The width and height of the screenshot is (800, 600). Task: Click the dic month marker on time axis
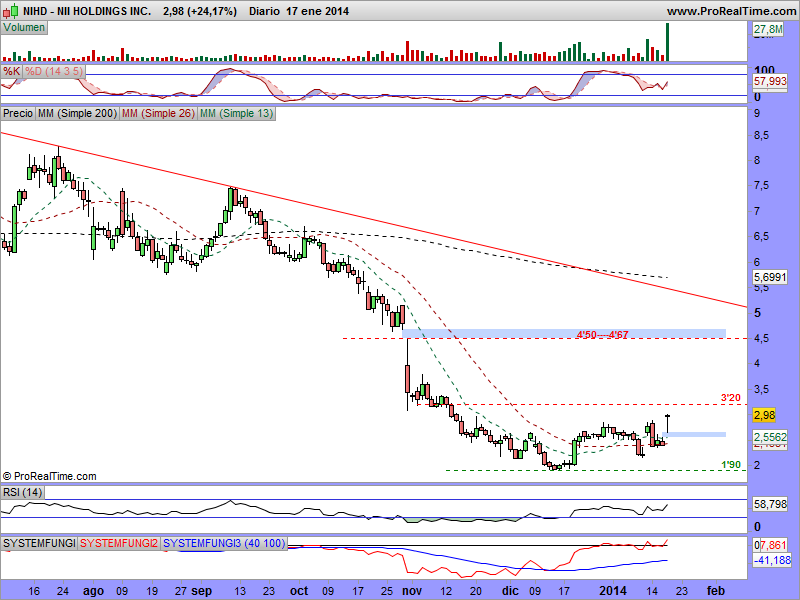[510, 591]
